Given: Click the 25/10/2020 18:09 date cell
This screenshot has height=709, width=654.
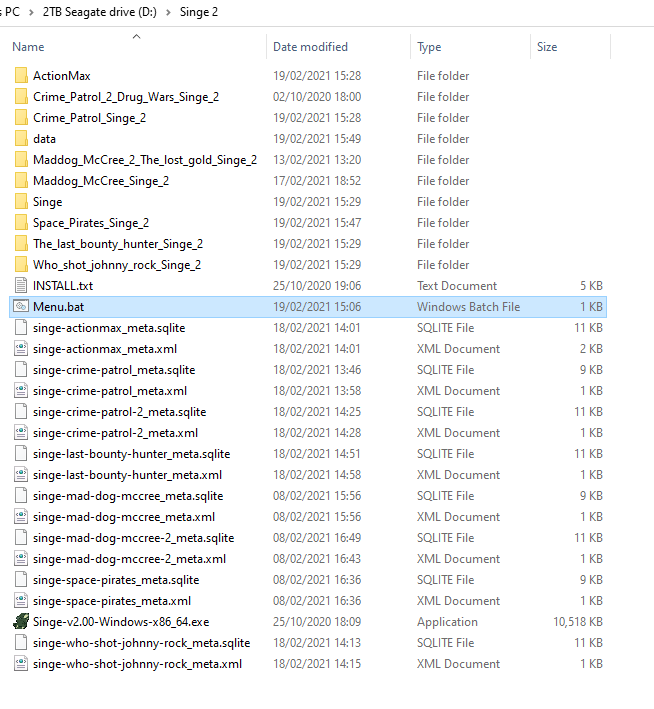Looking at the screenshot, I should pos(317,622).
